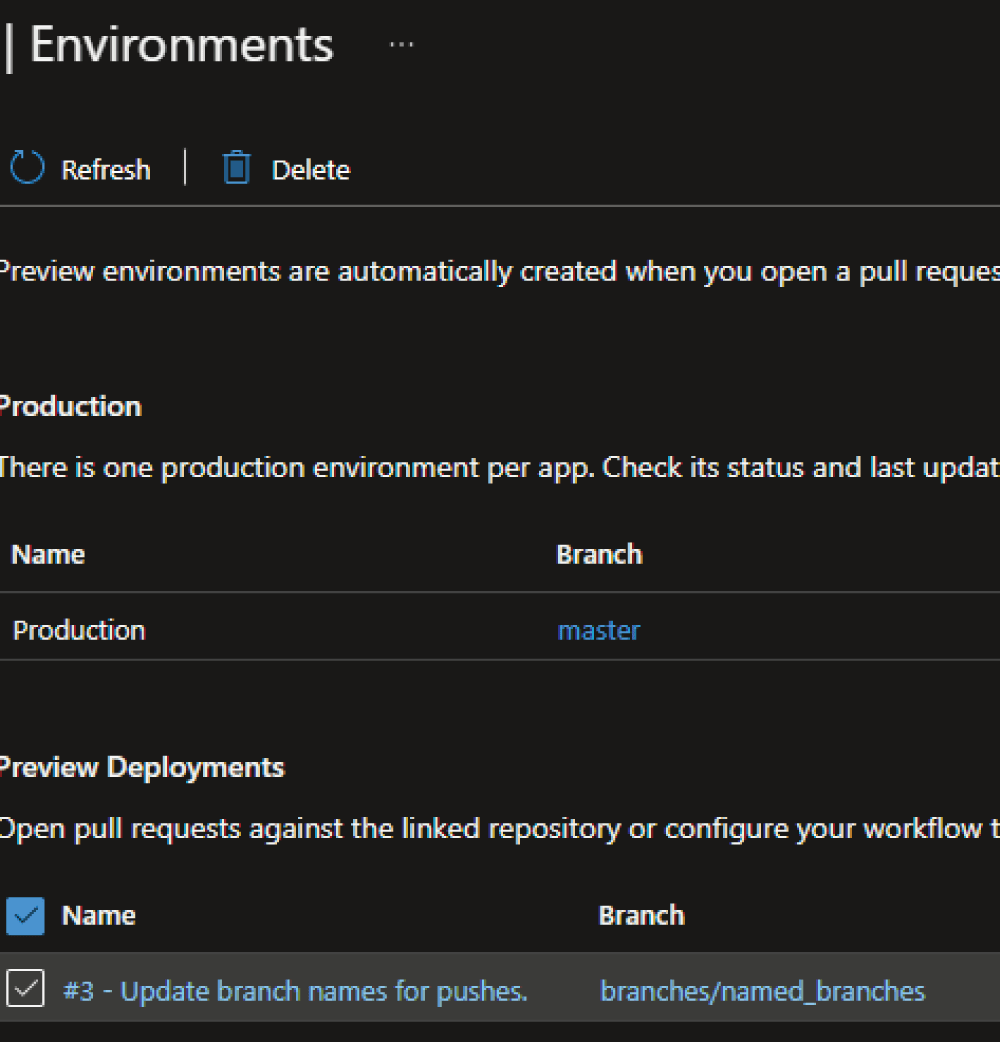Toggle the select-all checkbox in Preview Deployments
1000x1042 pixels.
click(25, 916)
